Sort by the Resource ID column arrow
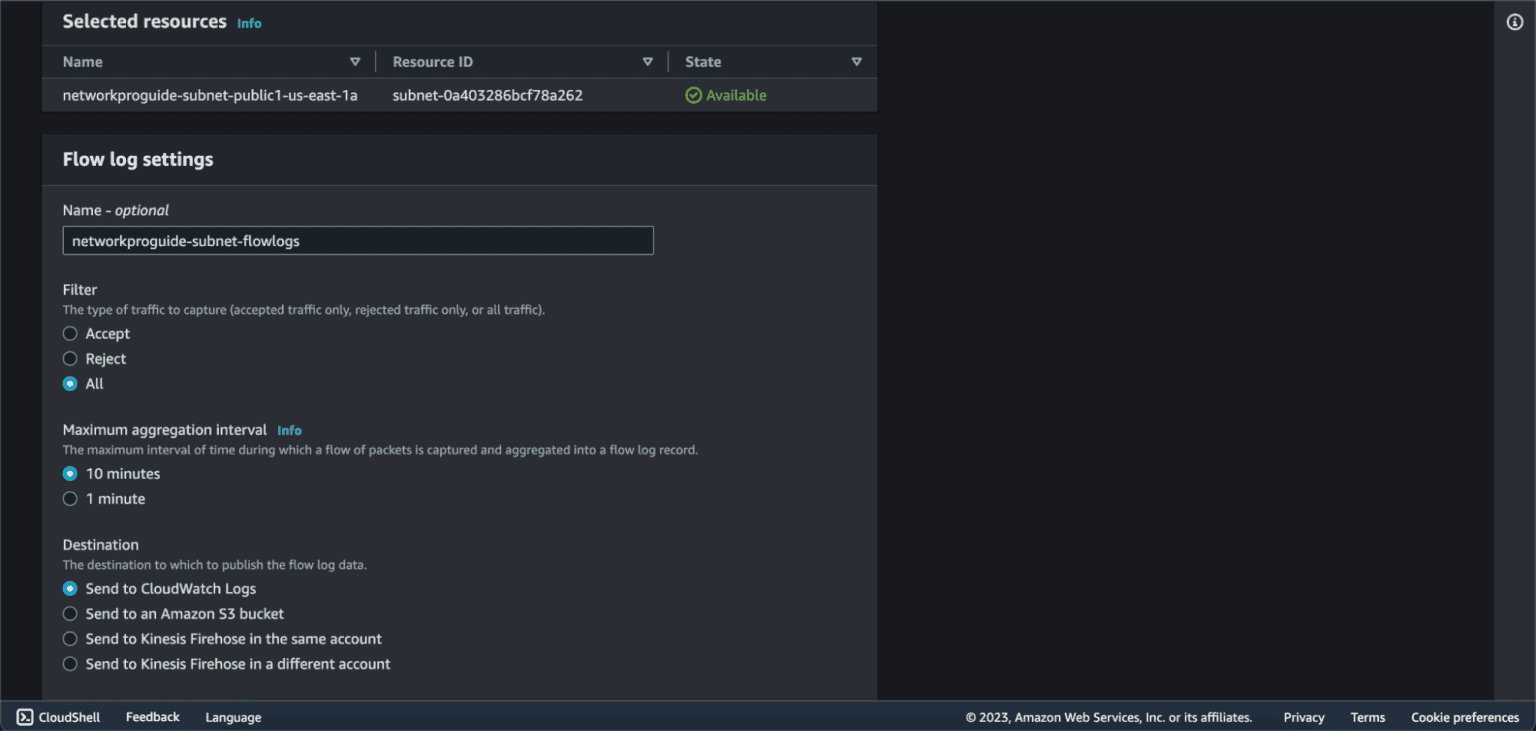 coord(647,62)
